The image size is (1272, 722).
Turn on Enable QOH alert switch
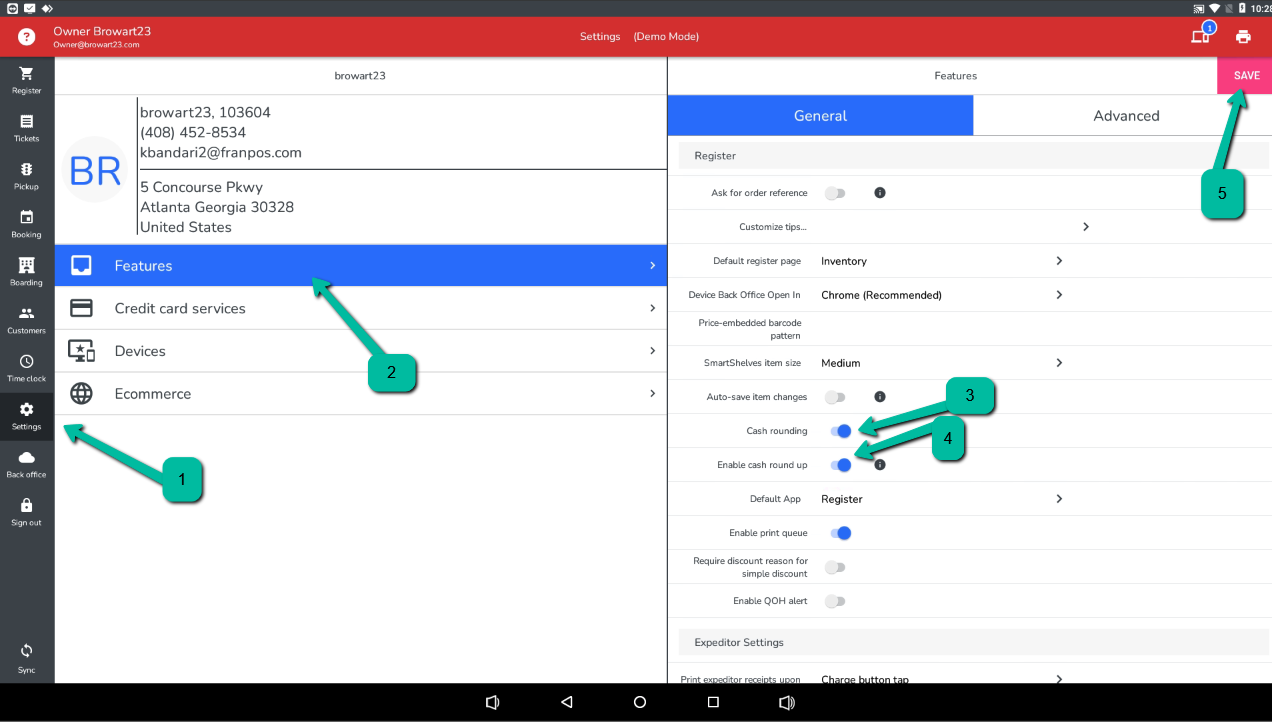pos(834,601)
